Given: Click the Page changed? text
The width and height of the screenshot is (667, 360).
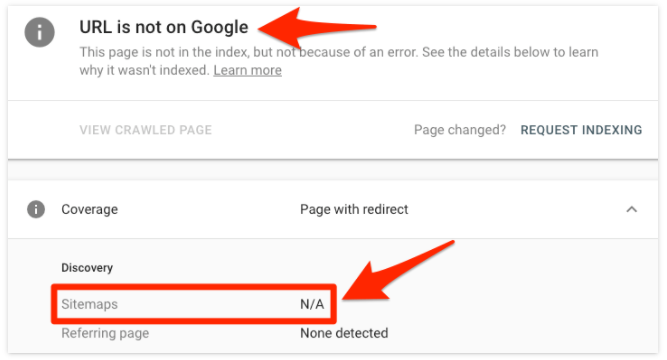Looking at the screenshot, I should (460, 130).
